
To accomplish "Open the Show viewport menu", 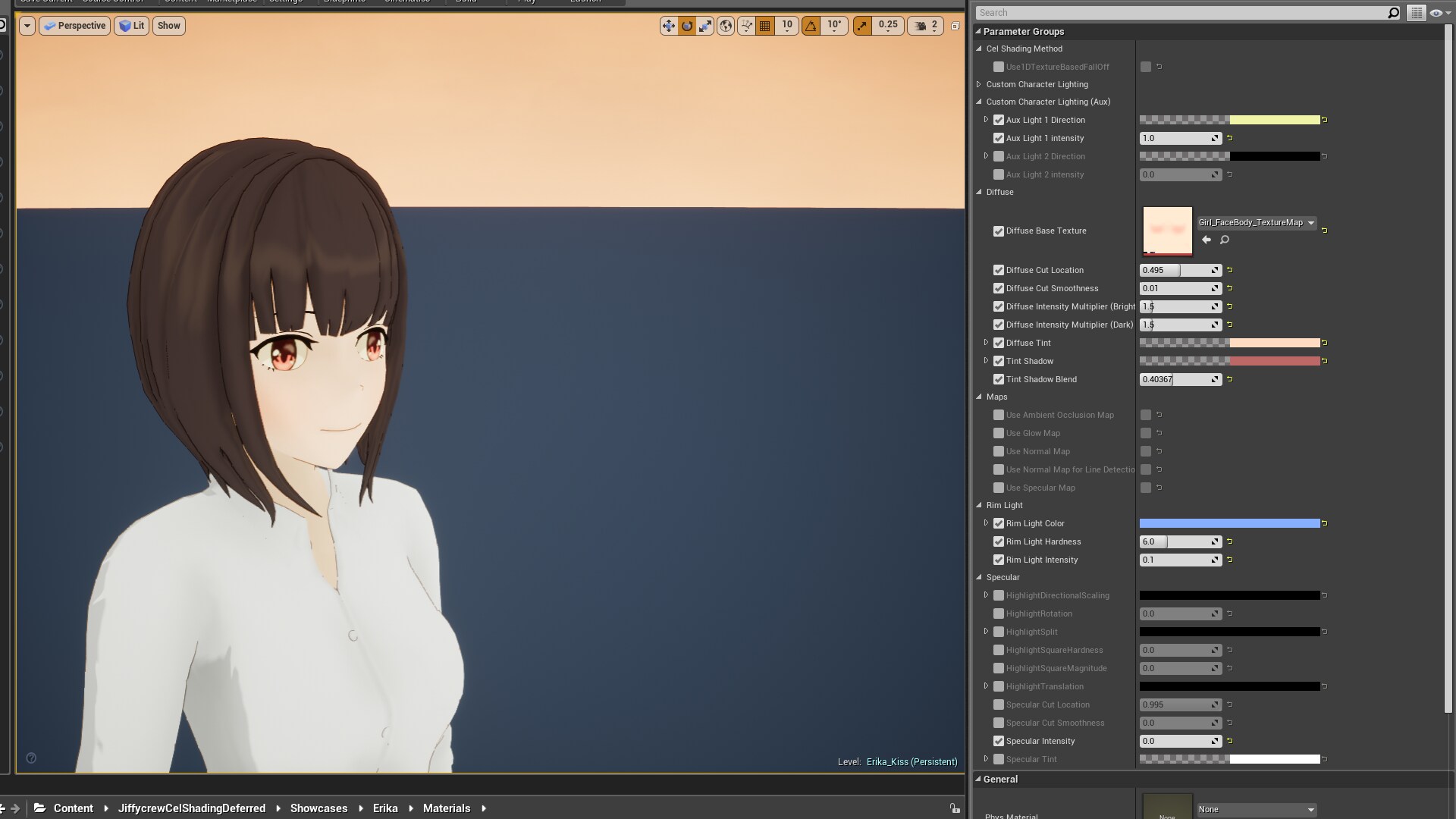I will 168,25.
